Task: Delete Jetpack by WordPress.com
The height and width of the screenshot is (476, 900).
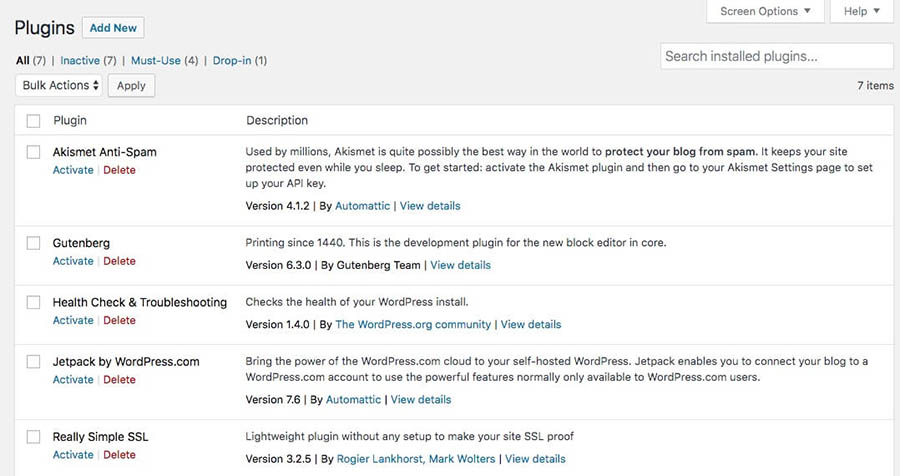Action: point(119,380)
